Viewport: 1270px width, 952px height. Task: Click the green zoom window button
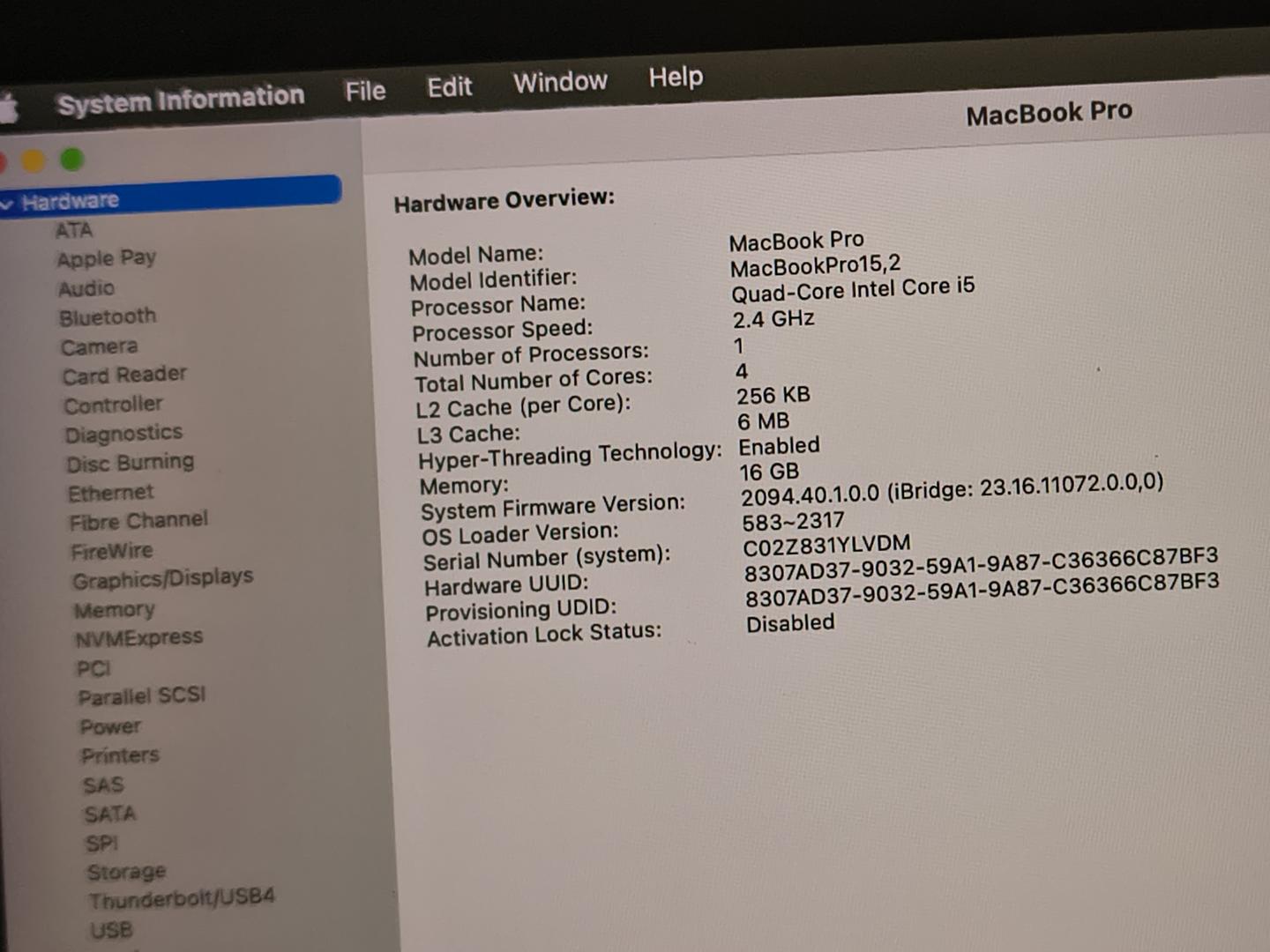click(72, 160)
